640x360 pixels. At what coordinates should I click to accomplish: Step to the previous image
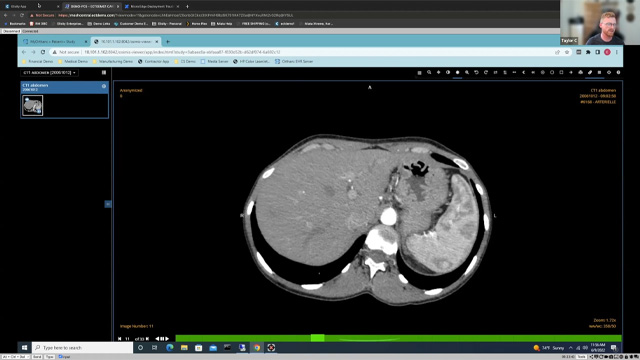[x=157, y=339]
